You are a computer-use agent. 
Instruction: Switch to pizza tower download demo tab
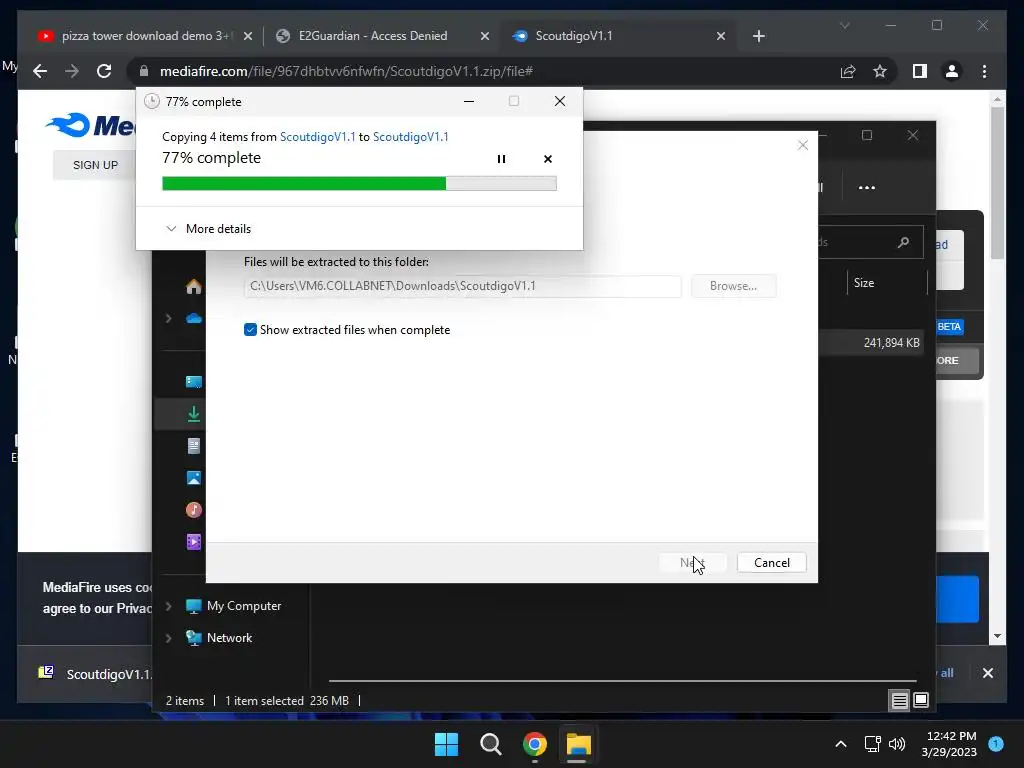(144, 36)
